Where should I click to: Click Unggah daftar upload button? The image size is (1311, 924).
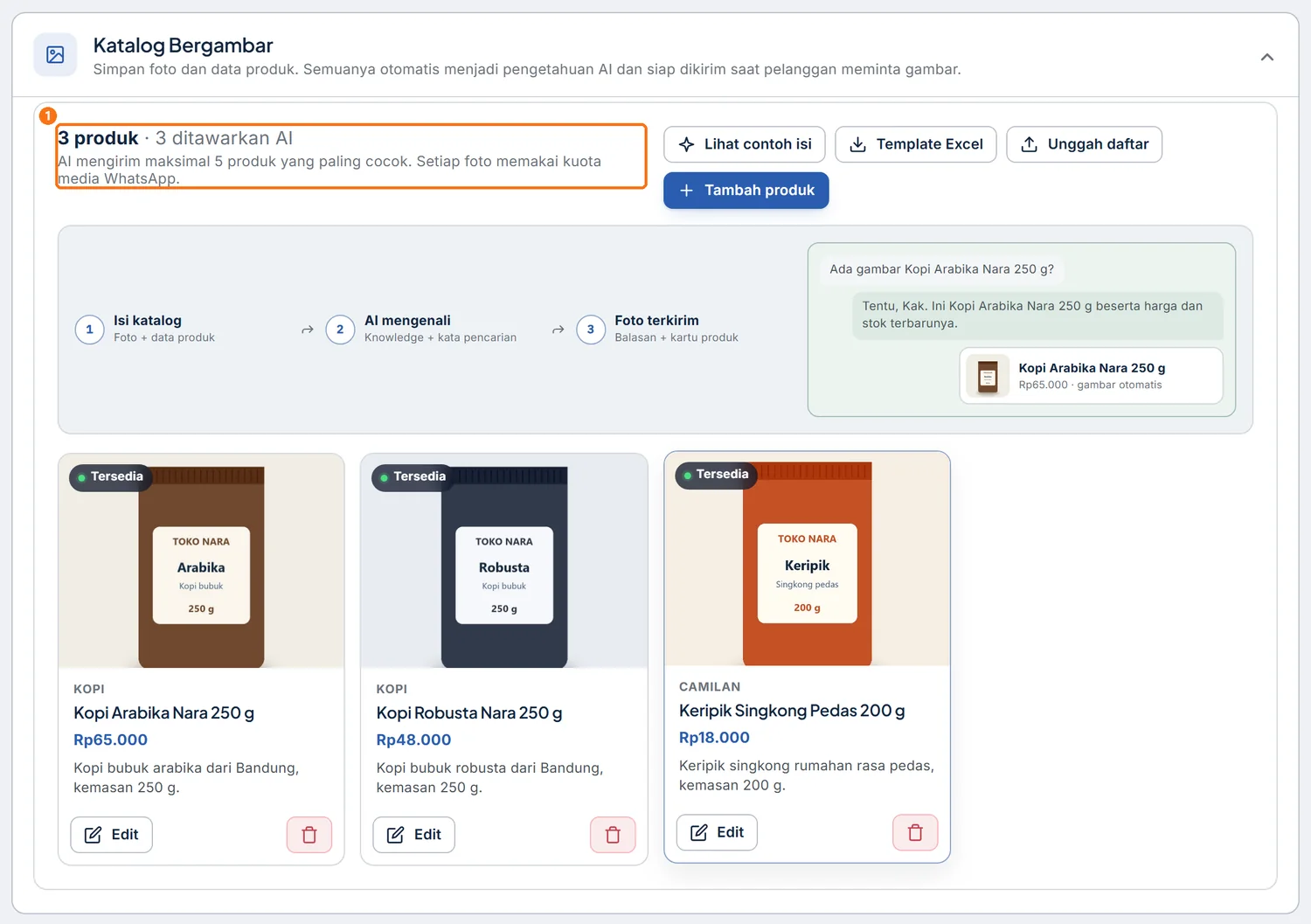[1084, 144]
